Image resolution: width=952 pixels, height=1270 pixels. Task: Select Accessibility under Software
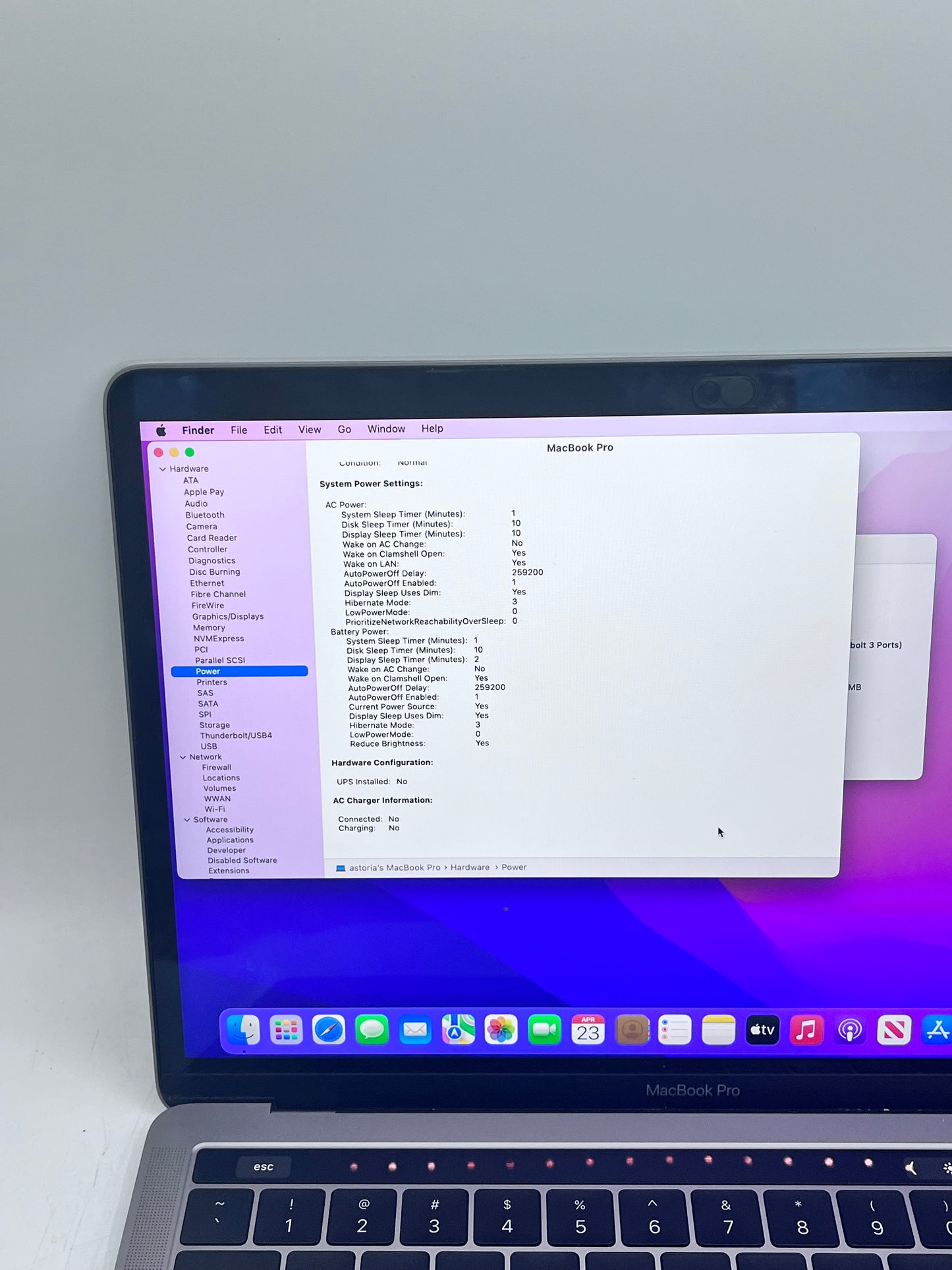tap(229, 830)
